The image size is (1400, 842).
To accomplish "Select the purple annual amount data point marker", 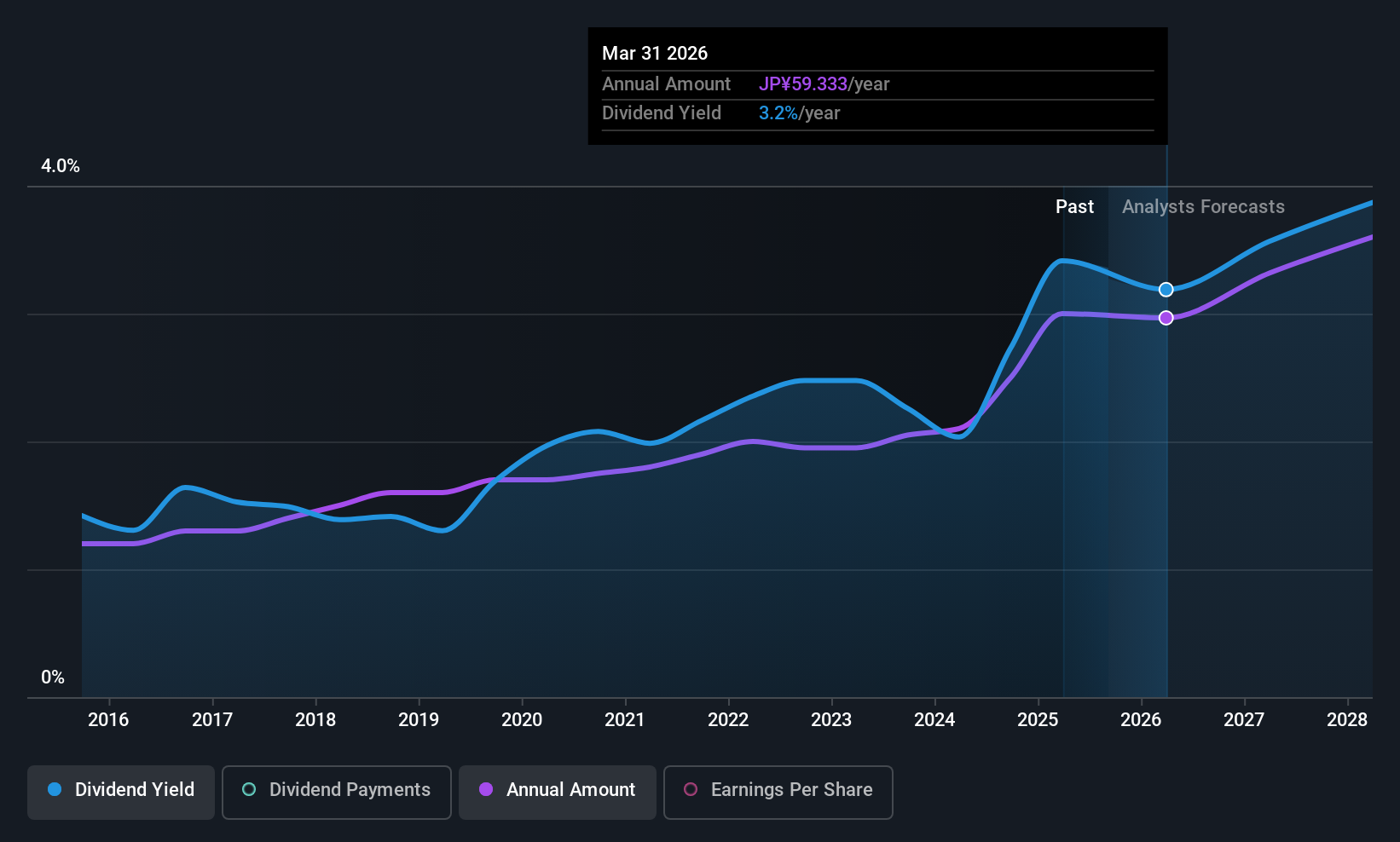I will pyautogui.click(x=1166, y=318).
